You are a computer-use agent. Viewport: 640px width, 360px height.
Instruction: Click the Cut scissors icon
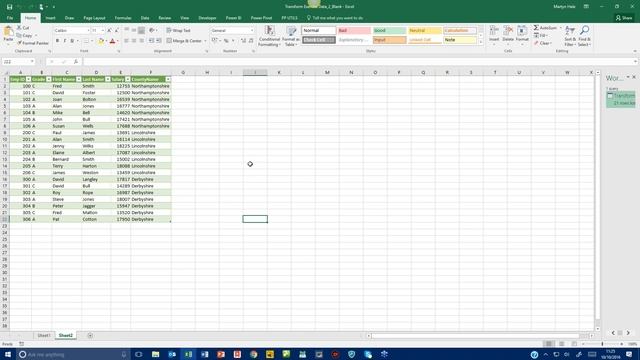point(19,28)
